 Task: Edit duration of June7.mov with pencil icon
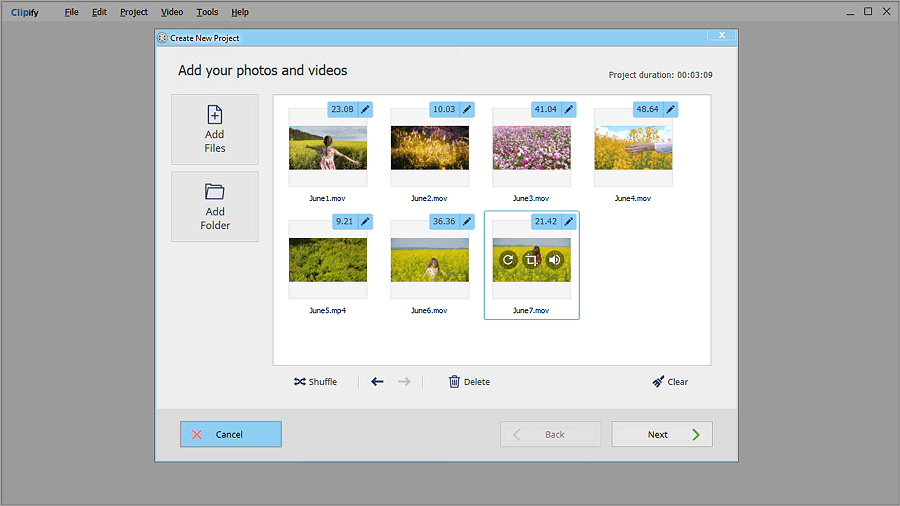pyautogui.click(x=569, y=221)
